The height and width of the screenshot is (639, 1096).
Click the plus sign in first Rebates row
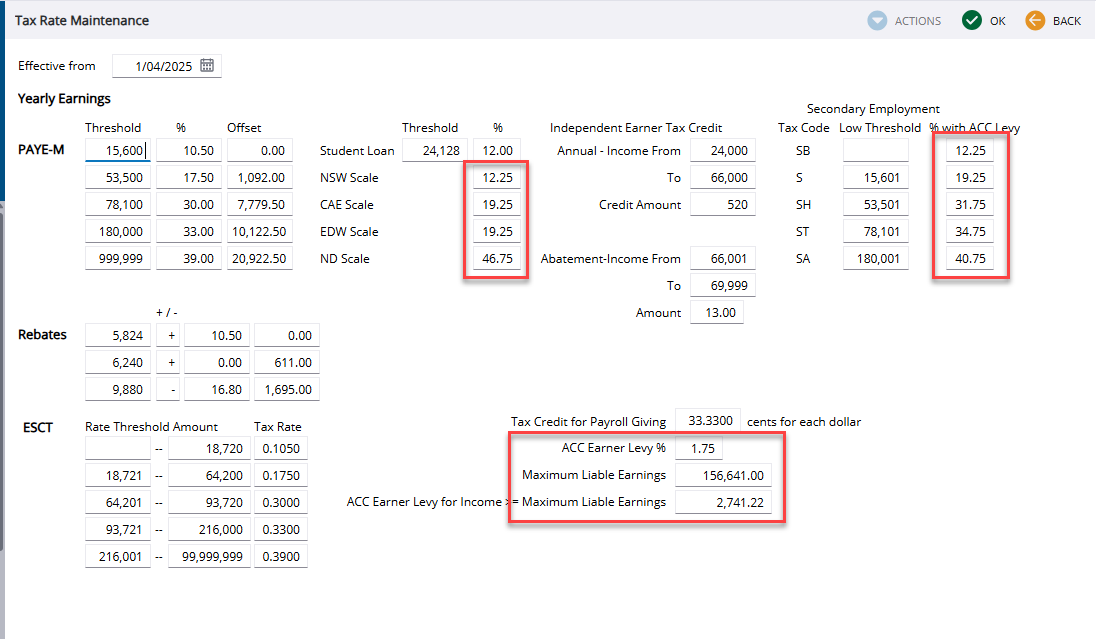point(171,336)
